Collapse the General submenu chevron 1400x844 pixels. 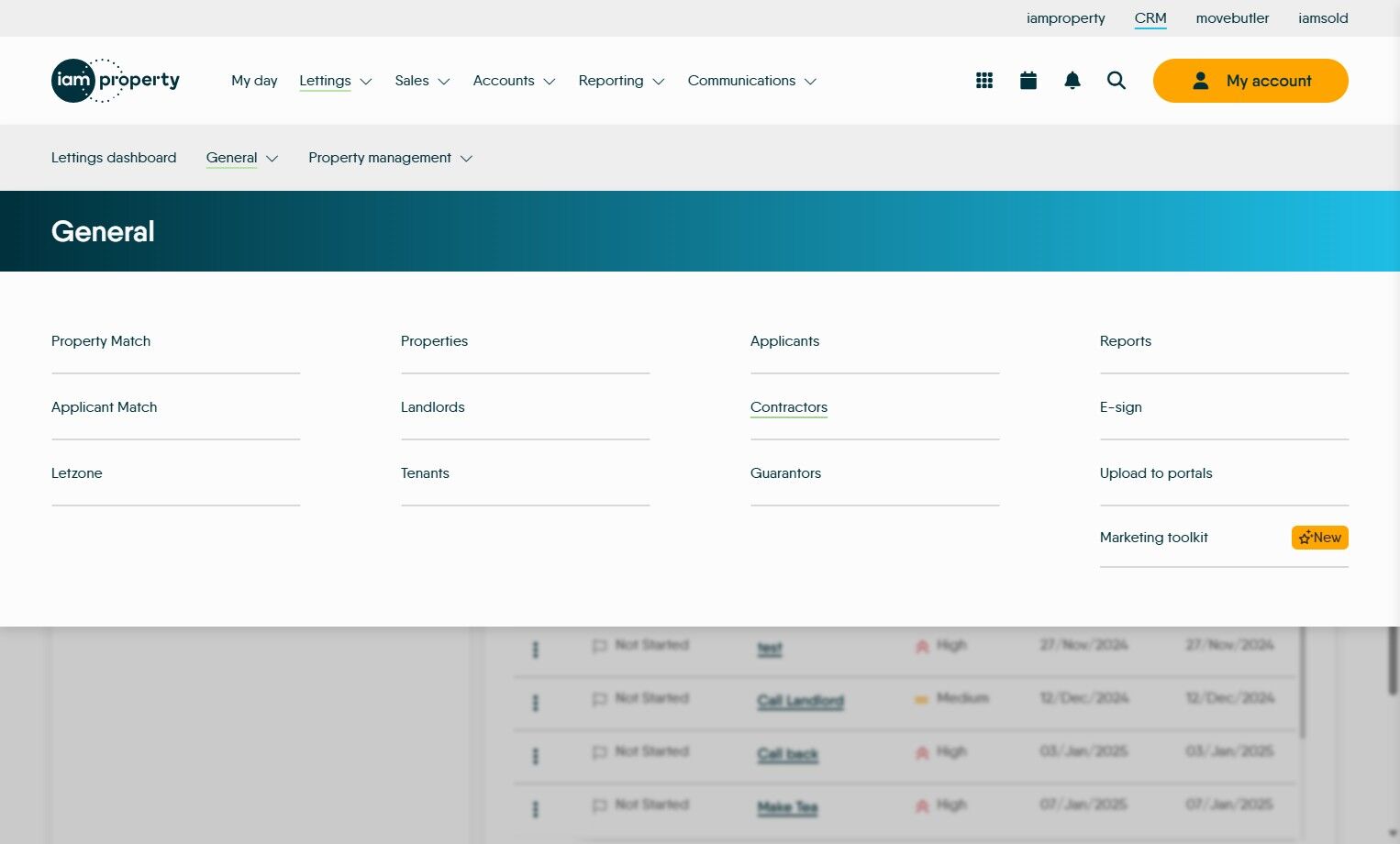[x=272, y=159]
